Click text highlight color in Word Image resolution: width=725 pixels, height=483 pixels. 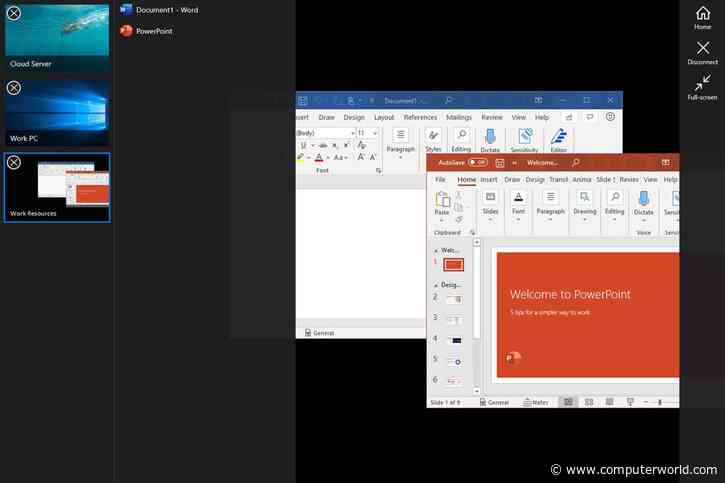tap(301, 158)
